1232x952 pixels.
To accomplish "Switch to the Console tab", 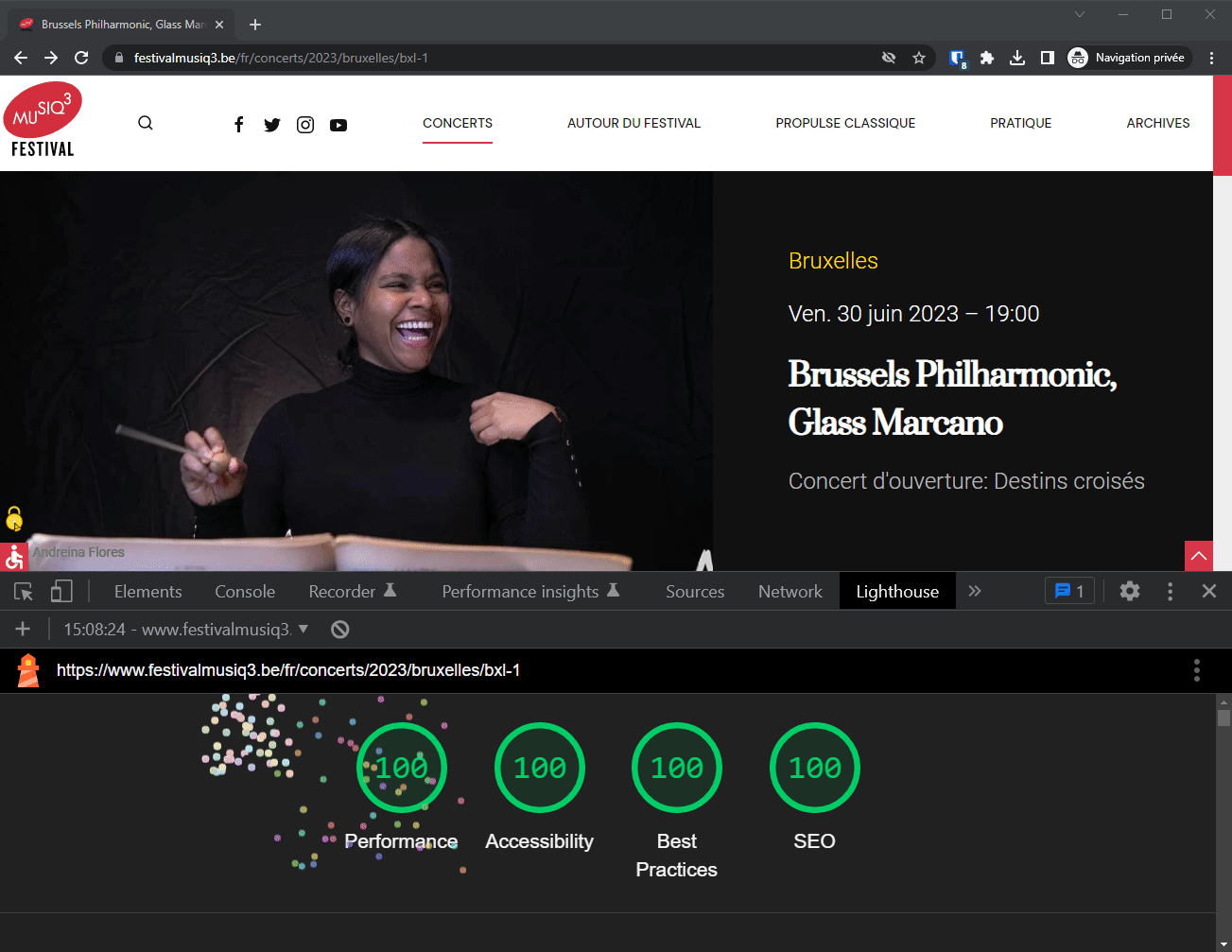I will click(x=245, y=592).
